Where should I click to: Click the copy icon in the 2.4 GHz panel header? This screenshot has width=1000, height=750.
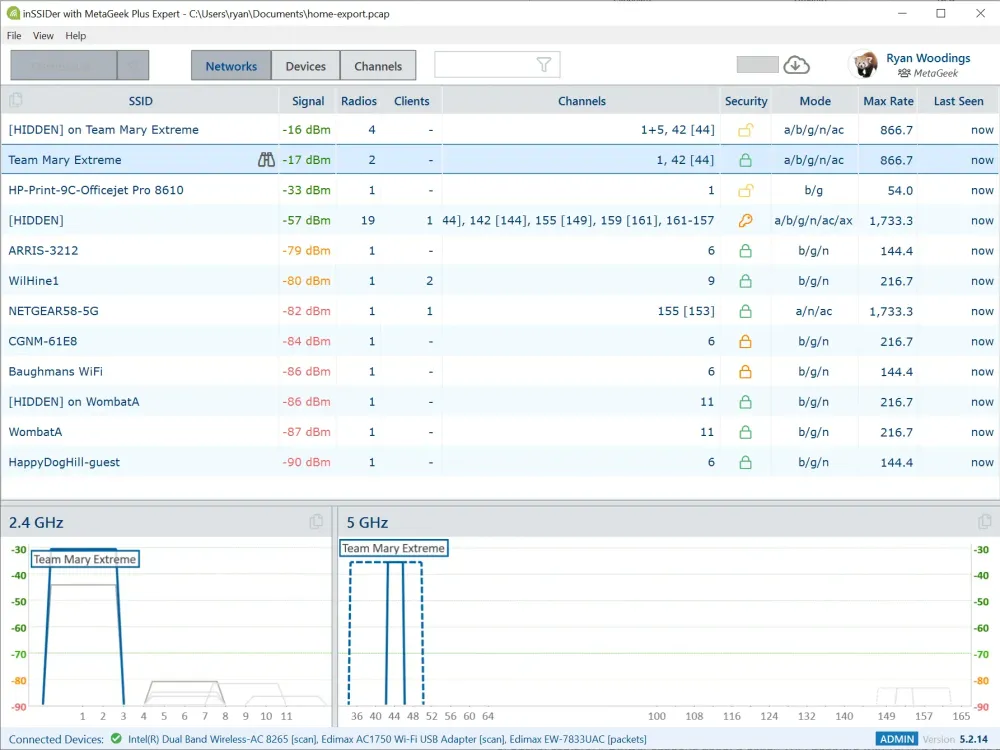point(317,521)
